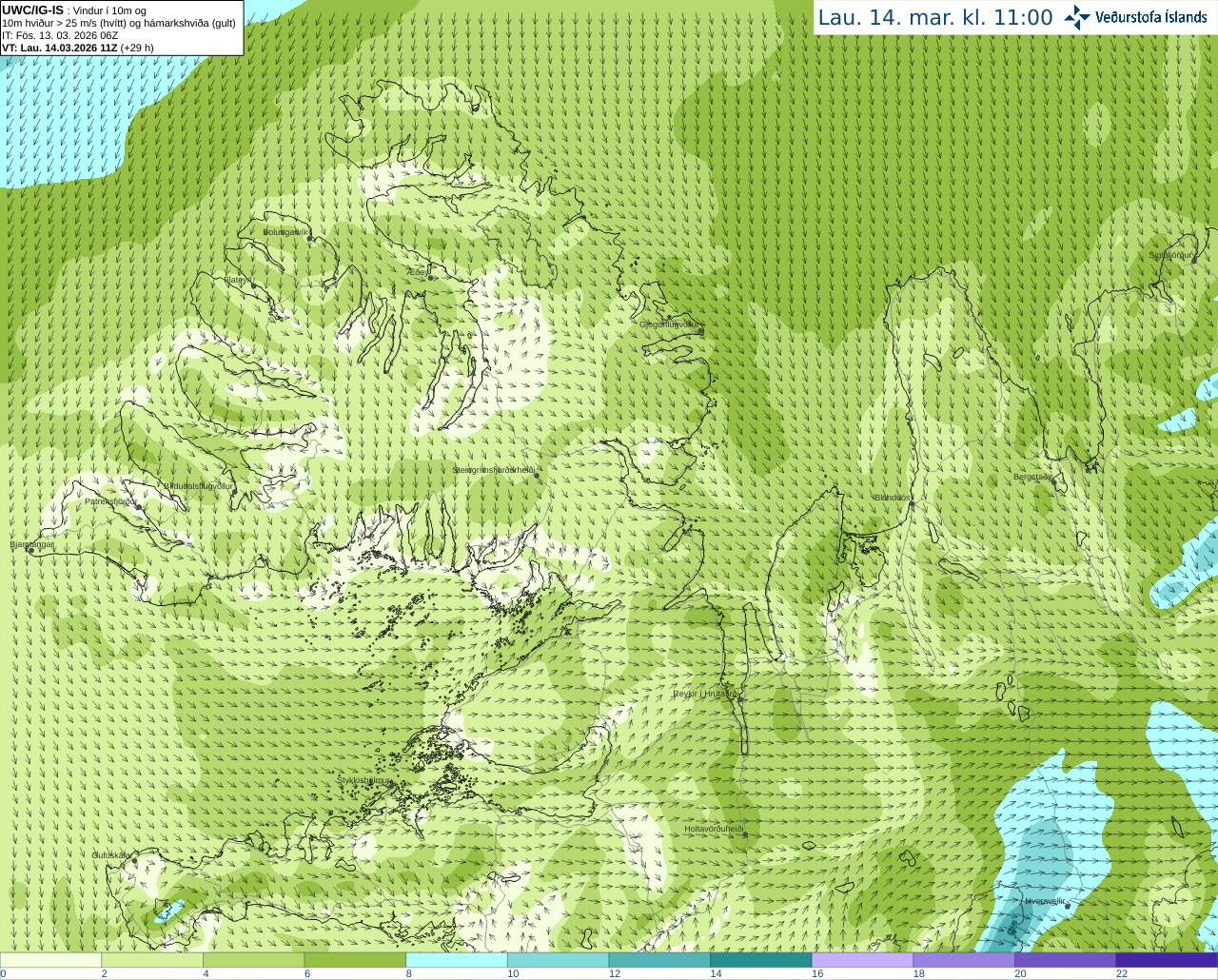Click the Steingrímsfjarðarheiði station label
1218x980 pixels.
(494, 470)
